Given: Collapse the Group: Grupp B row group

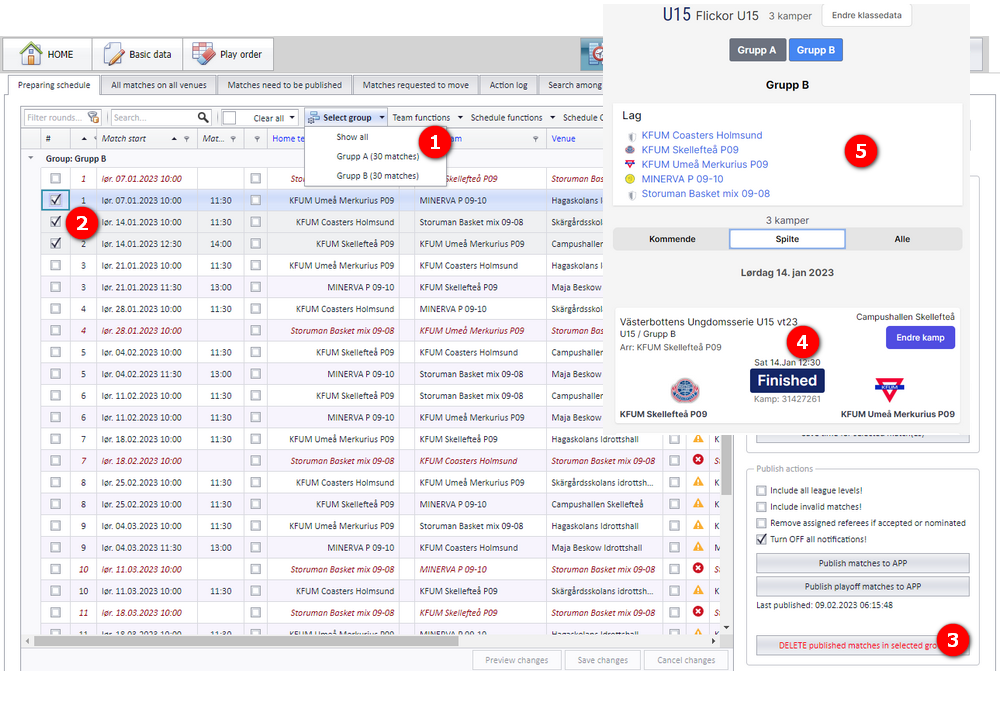Looking at the screenshot, I should (30, 158).
